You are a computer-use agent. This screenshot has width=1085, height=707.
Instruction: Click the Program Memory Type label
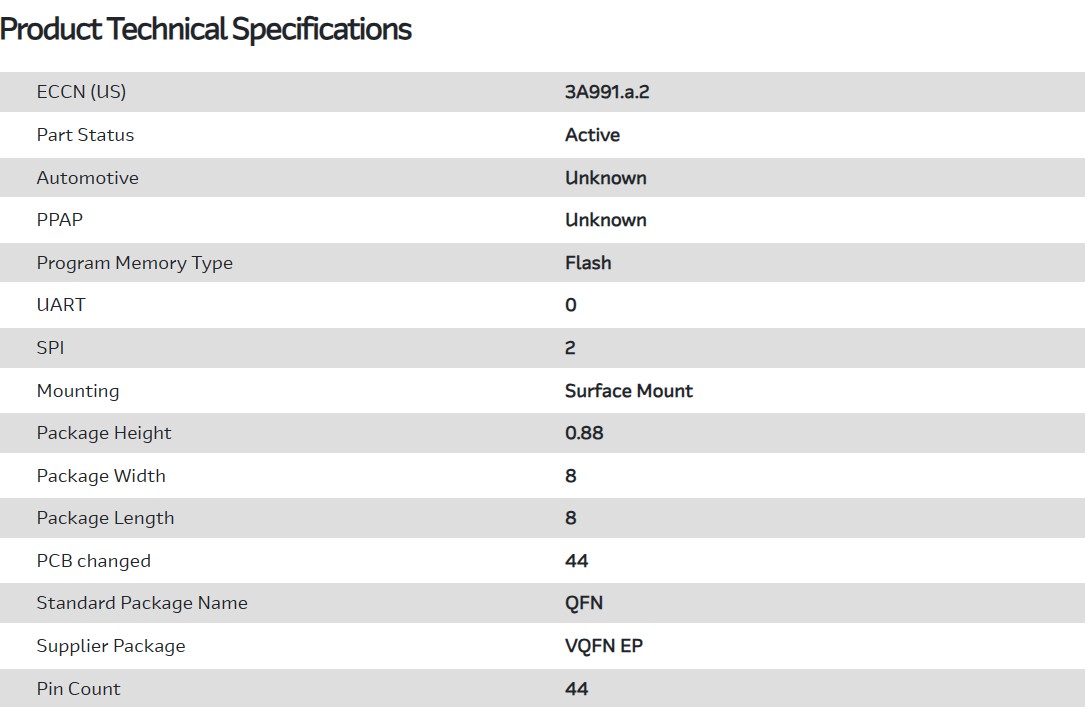tap(134, 263)
